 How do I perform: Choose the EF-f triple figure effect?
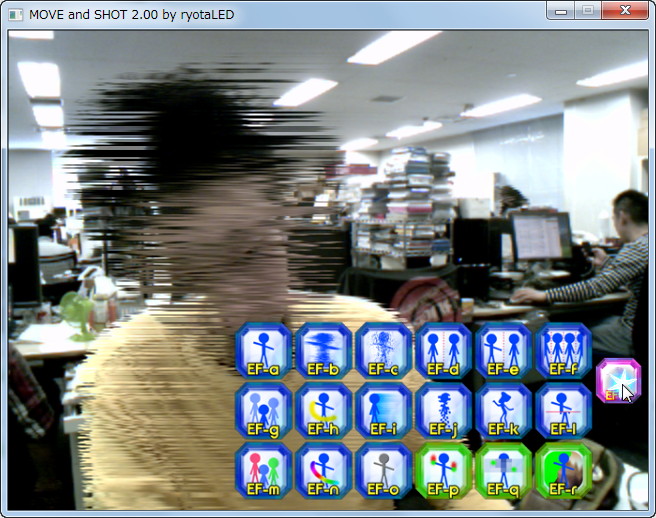coord(564,351)
